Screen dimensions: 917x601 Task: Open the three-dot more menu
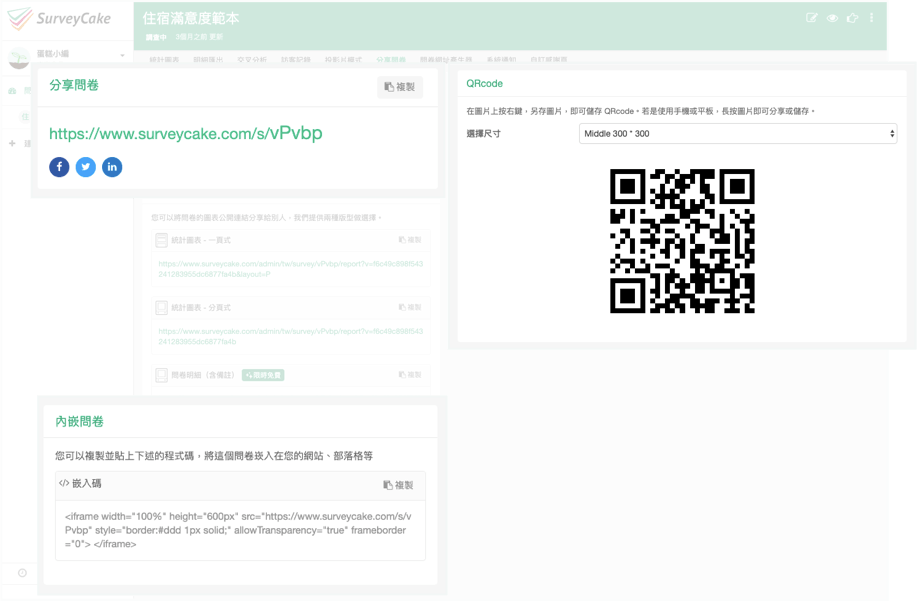(x=871, y=18)
